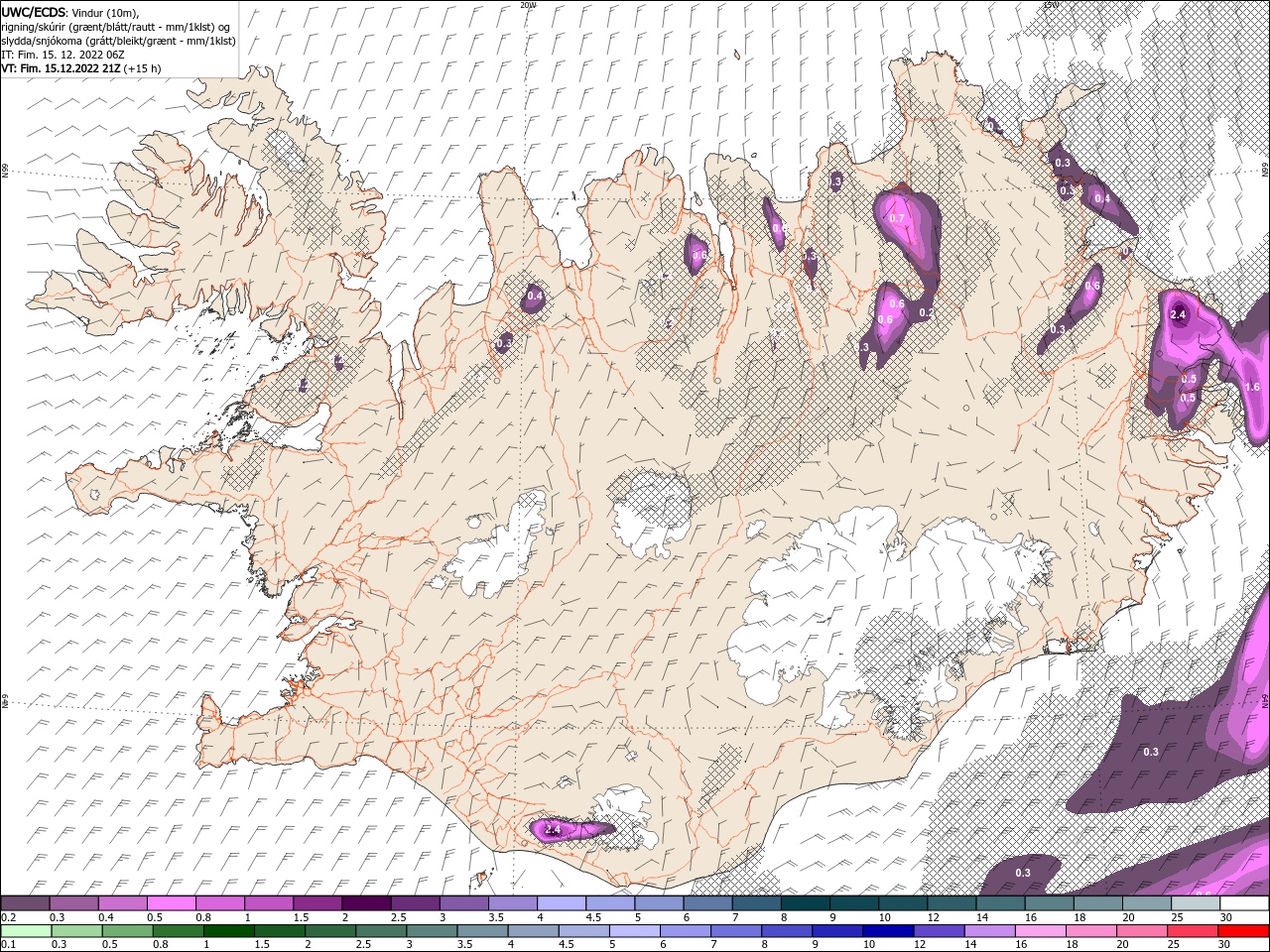Select the 2.4 value on the south coast glacier

[554, 829]
